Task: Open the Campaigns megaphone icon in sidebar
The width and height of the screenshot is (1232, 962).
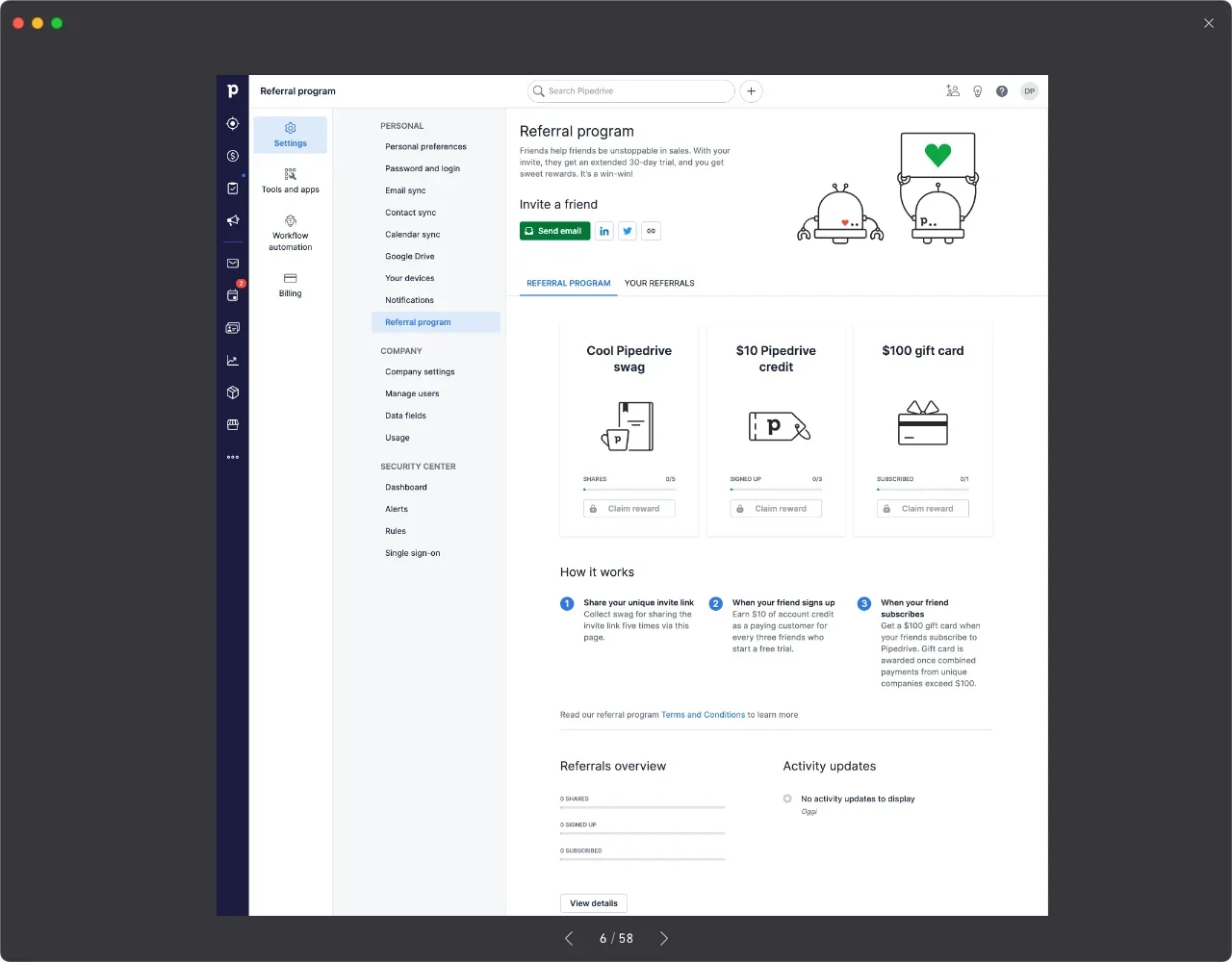Action: click(x=232, y=220)
